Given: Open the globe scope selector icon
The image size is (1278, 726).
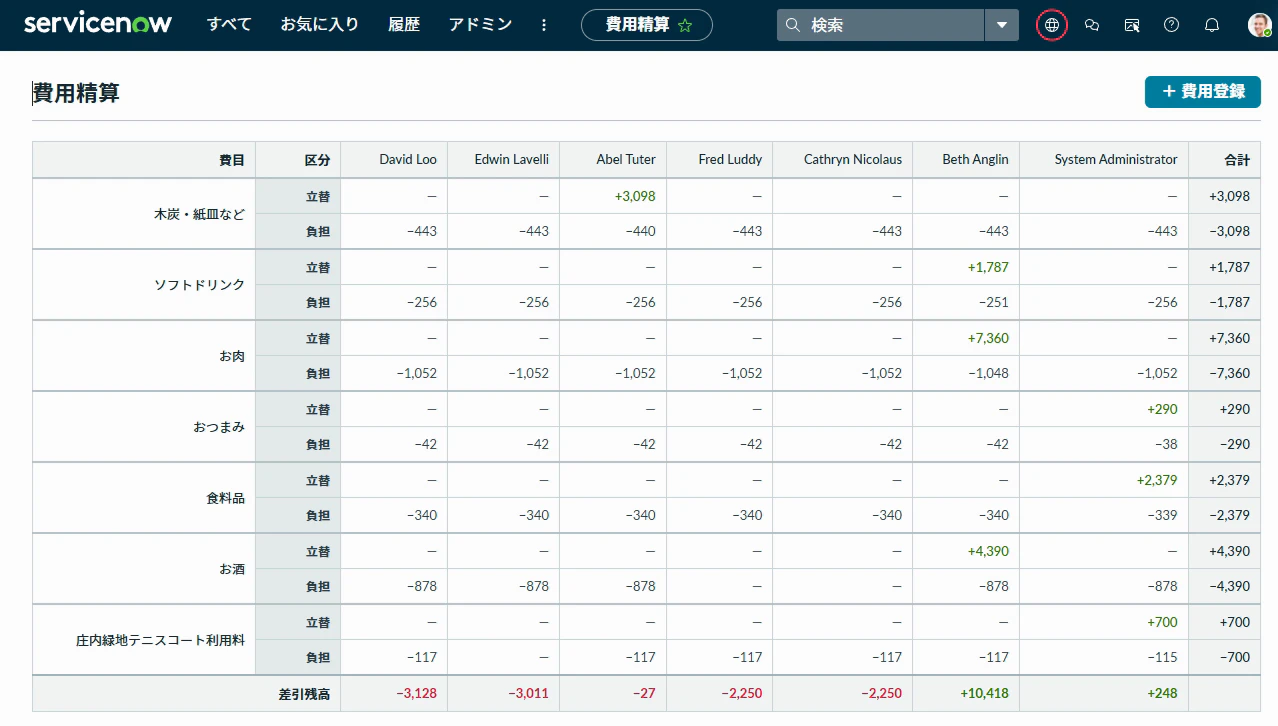Looking at the screenshot, I should 1052,25.
